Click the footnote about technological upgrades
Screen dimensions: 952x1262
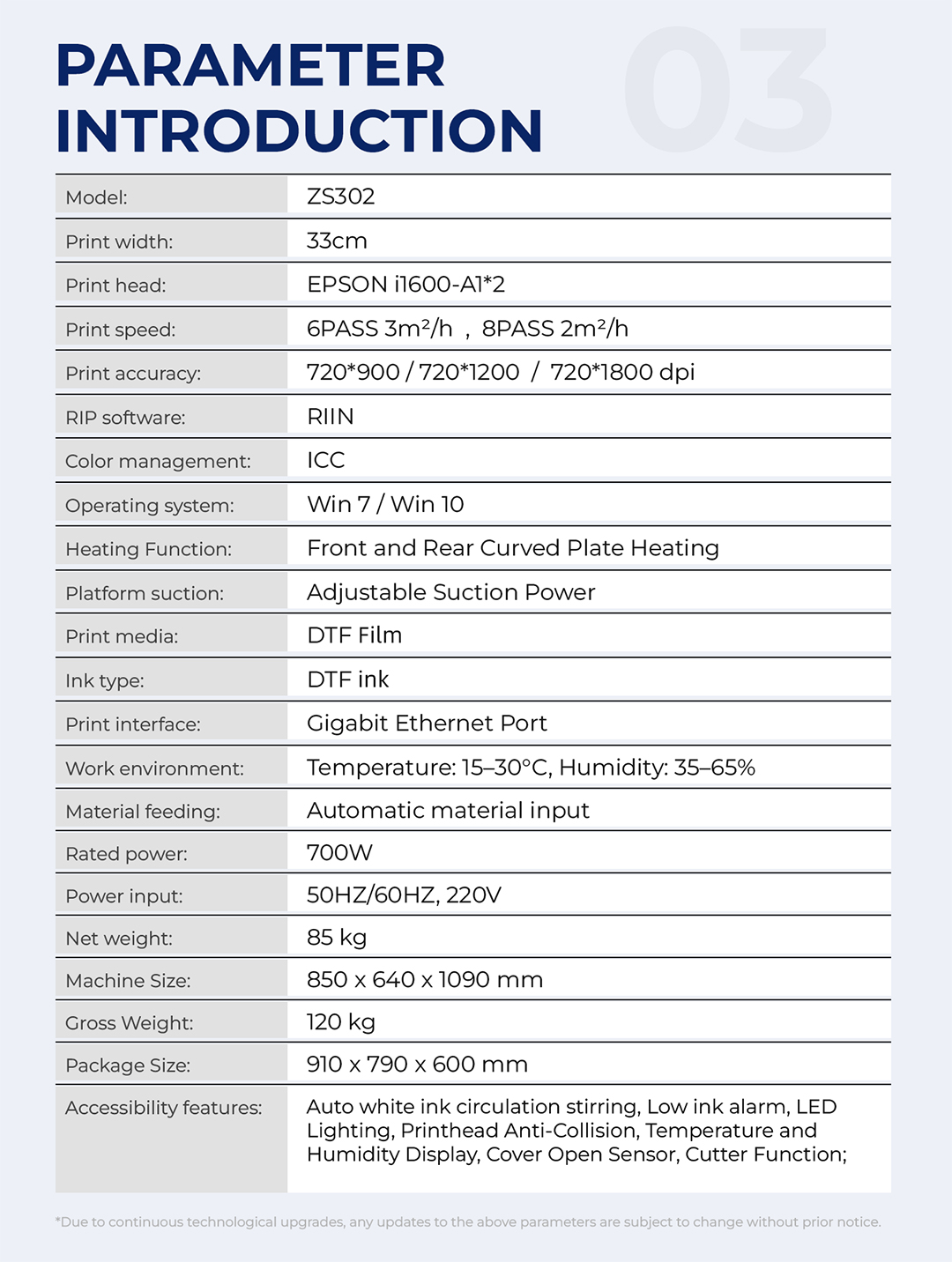pos(468,1221)
